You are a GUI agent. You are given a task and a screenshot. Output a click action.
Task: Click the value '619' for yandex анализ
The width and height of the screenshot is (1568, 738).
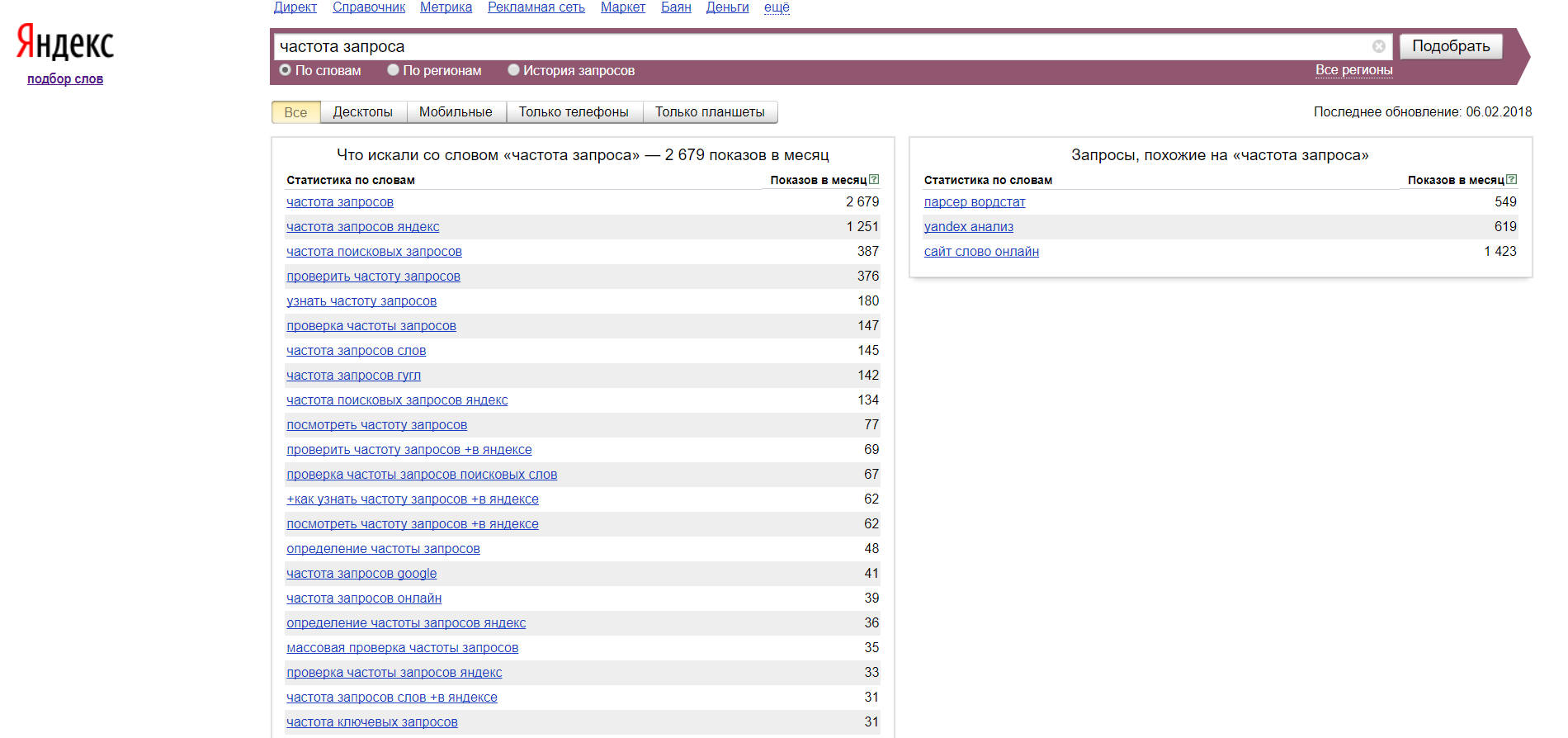point(1505,227)
